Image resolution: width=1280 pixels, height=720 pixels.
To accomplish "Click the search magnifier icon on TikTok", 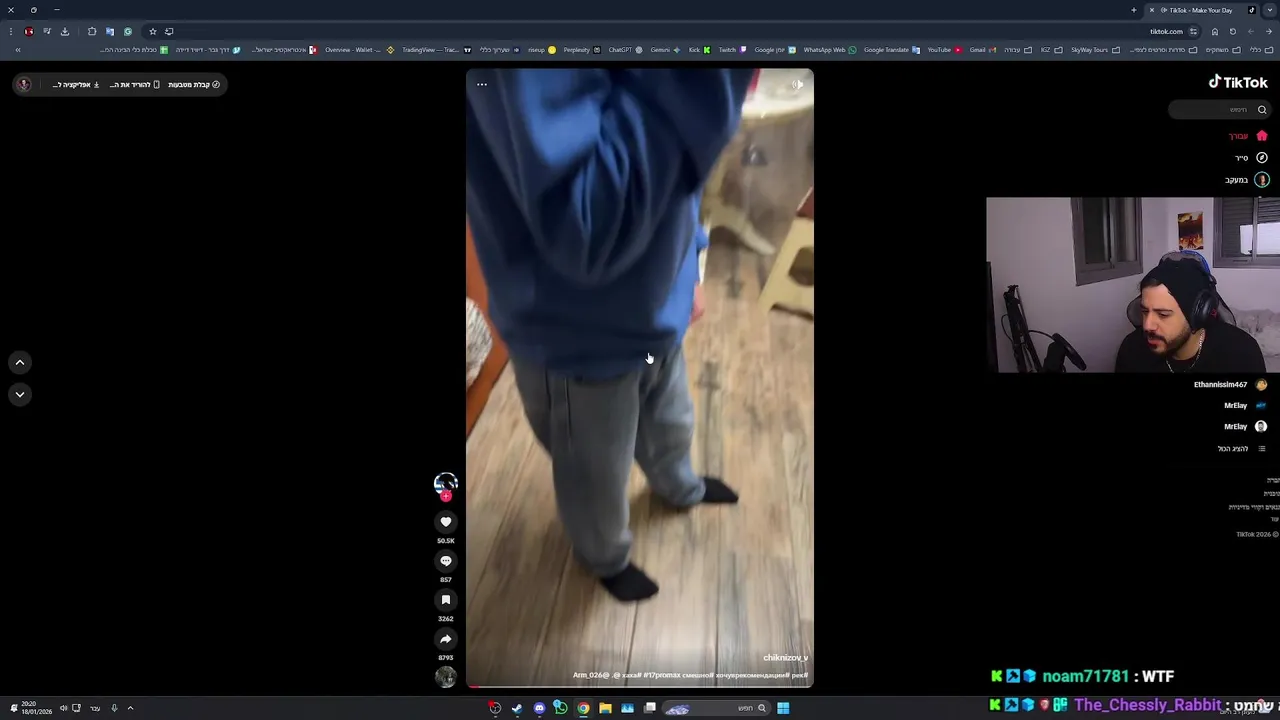I will coord(1262,110).
